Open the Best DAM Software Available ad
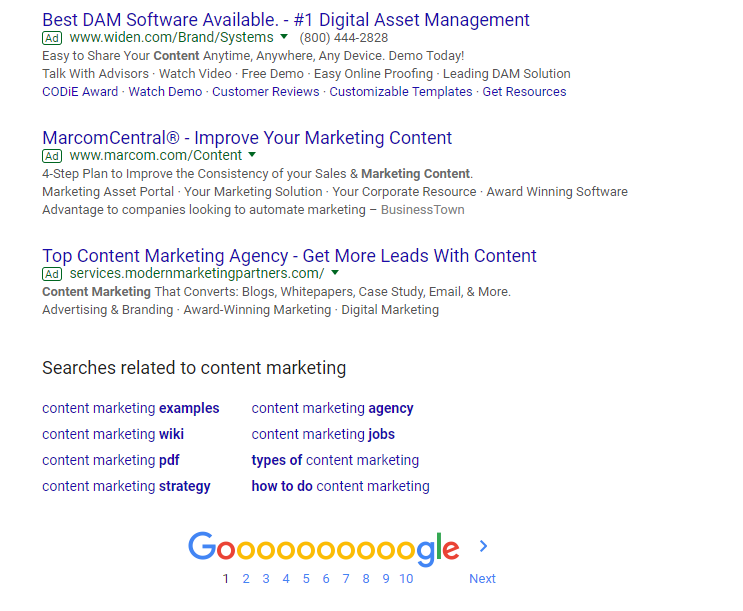 286,20
